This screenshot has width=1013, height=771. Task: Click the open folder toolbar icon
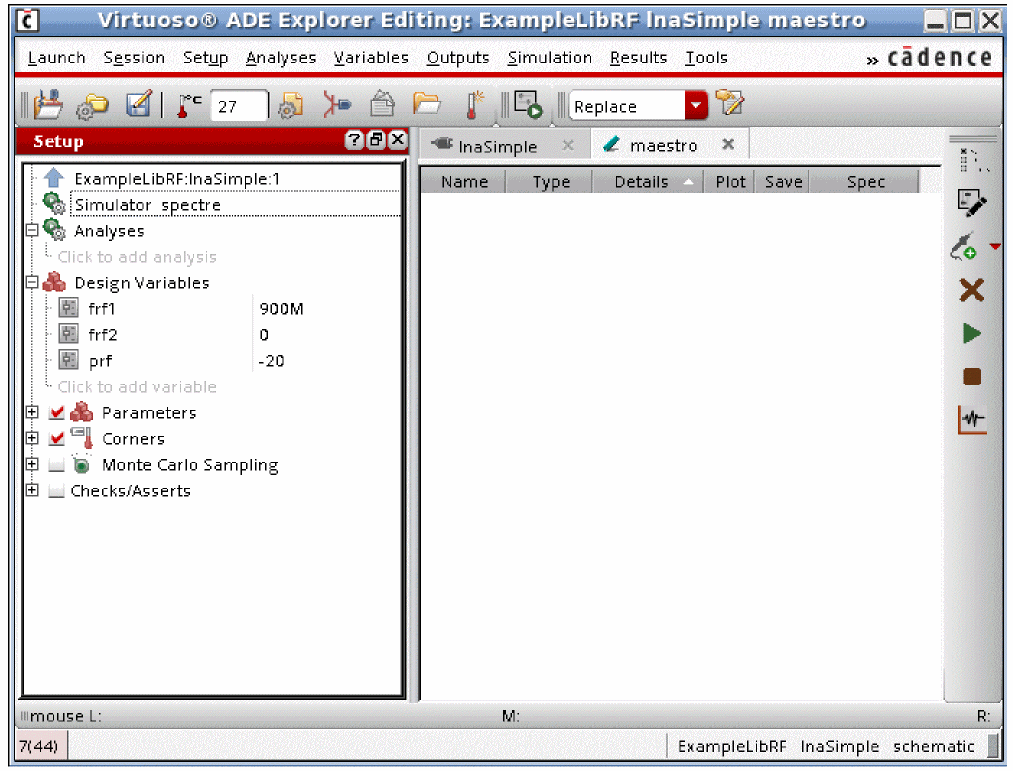click(426, 104)
